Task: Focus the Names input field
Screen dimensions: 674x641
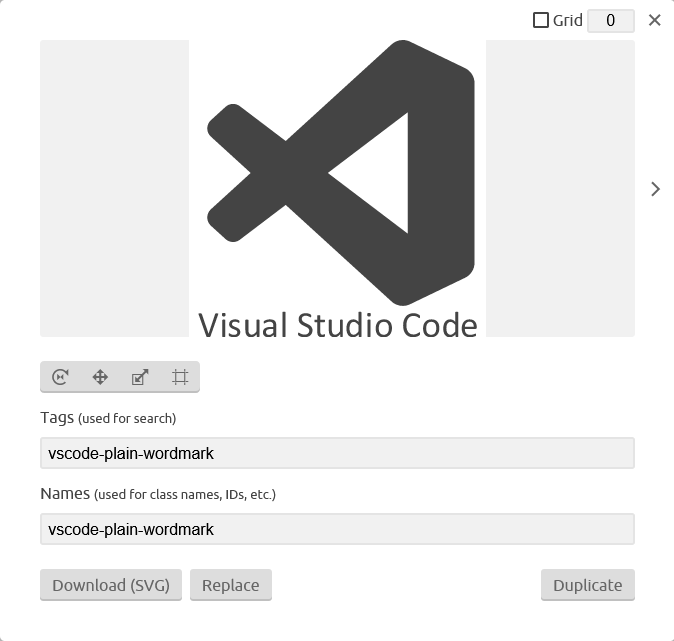Action: click(x=337, y=529)
